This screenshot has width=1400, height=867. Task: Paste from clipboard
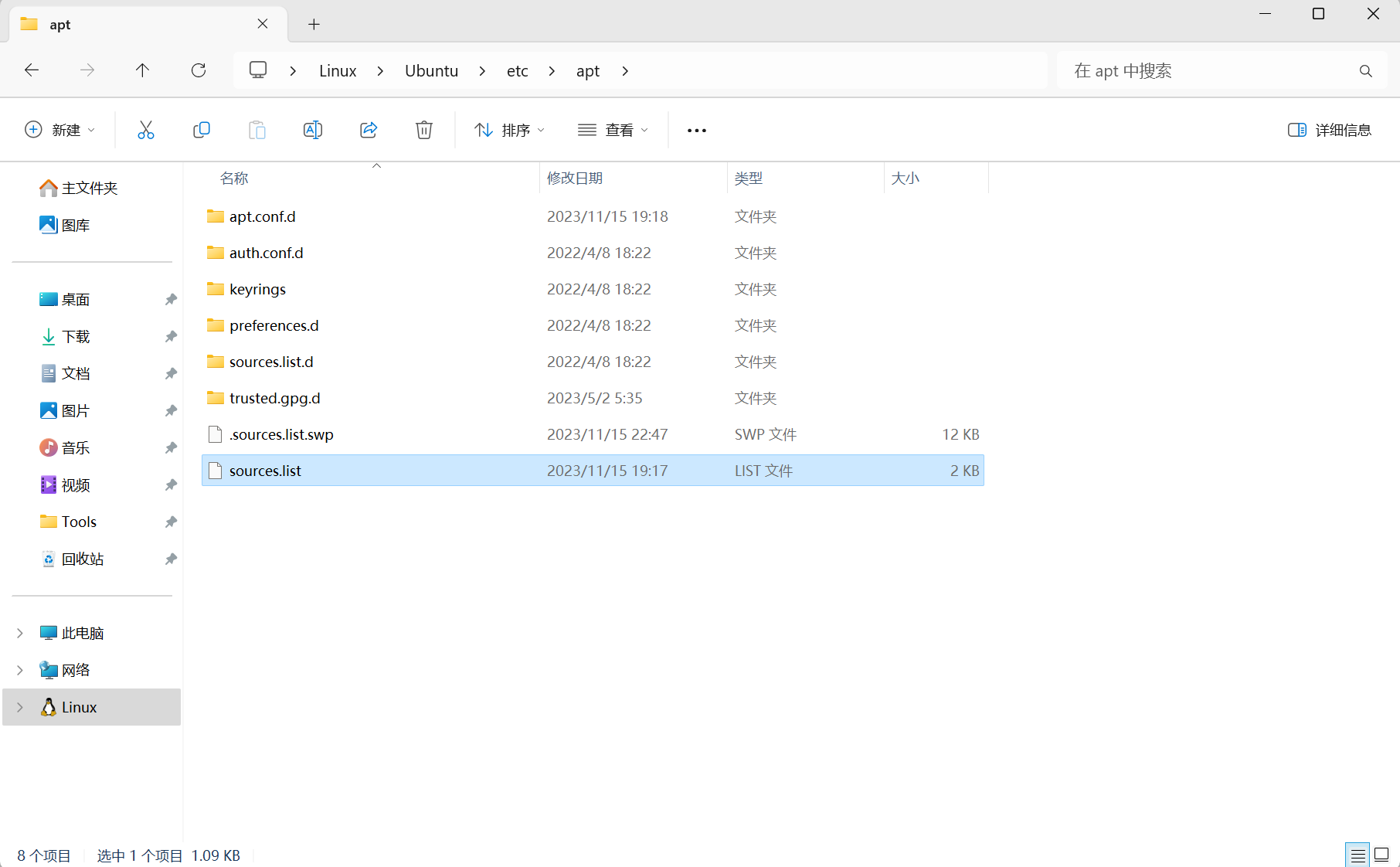click(257, 130)
